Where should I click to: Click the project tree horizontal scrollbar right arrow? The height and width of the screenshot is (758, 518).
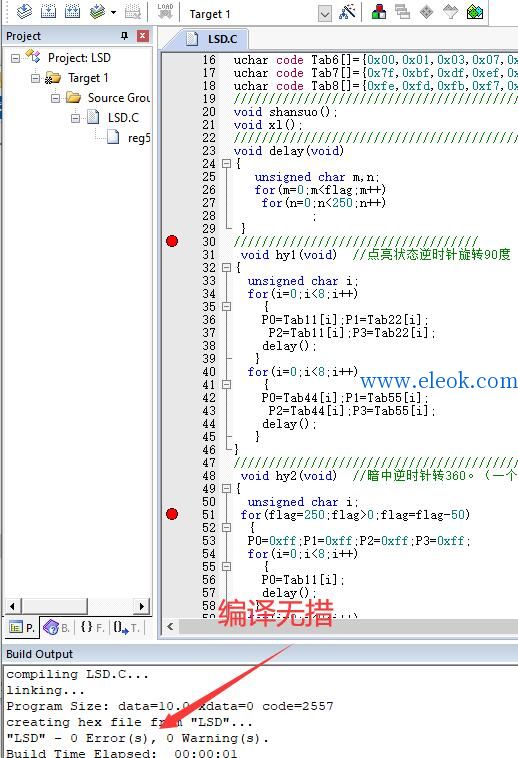pyautogui.click(x=142, y=606)
